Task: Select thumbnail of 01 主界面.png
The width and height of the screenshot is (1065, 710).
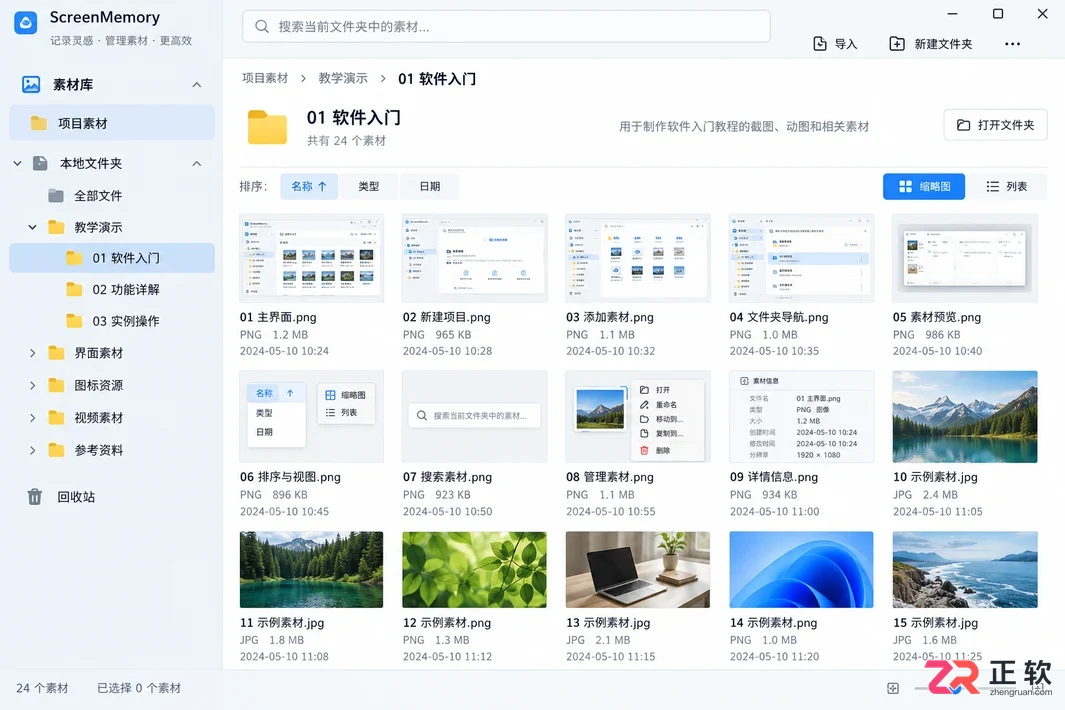Action: pyautogui.click(x=311, y=258)
